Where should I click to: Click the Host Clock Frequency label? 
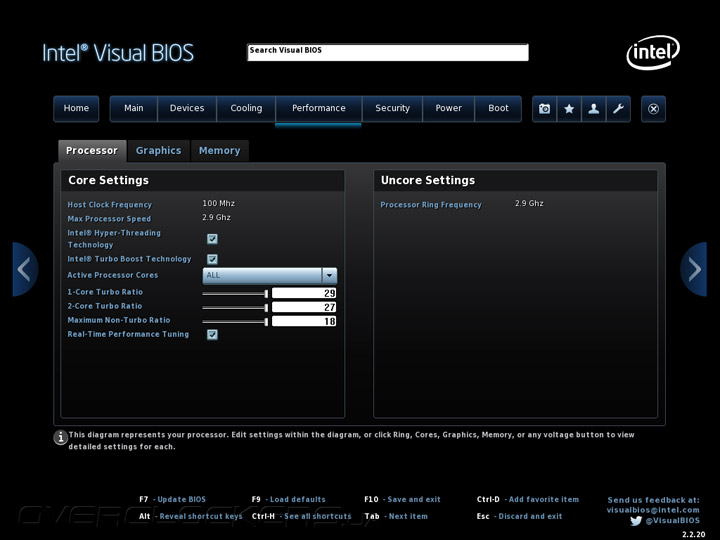(x=110, y=205)
